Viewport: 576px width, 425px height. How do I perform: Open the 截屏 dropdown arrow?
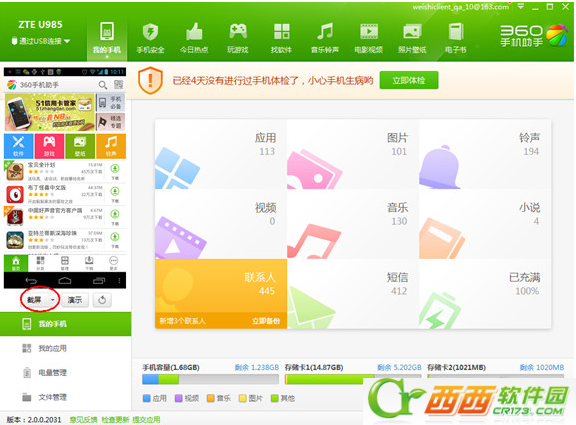pyautogui.click(x=53, y=300)
